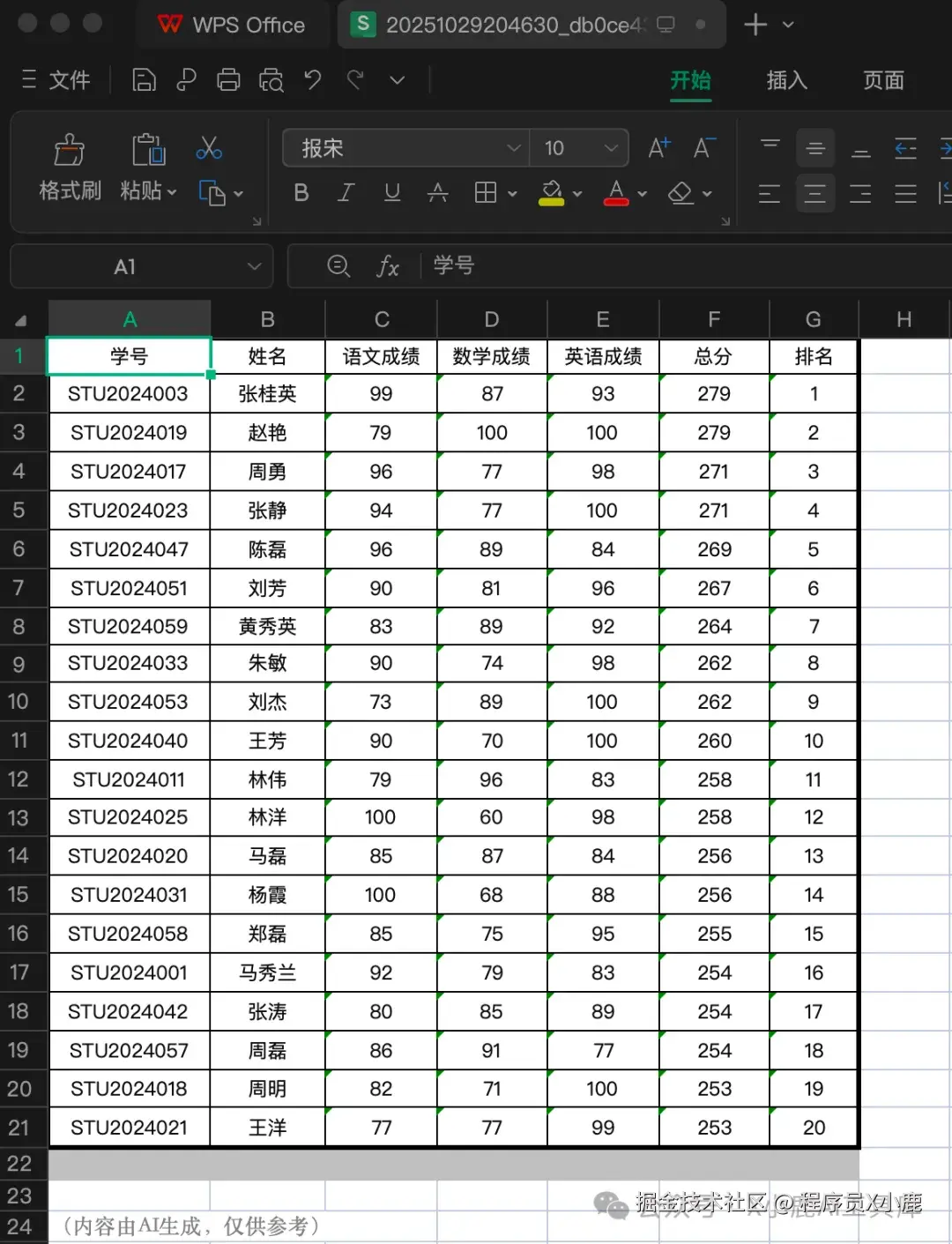
Task: Click the Undo icon
Action: tap(312, 79)
